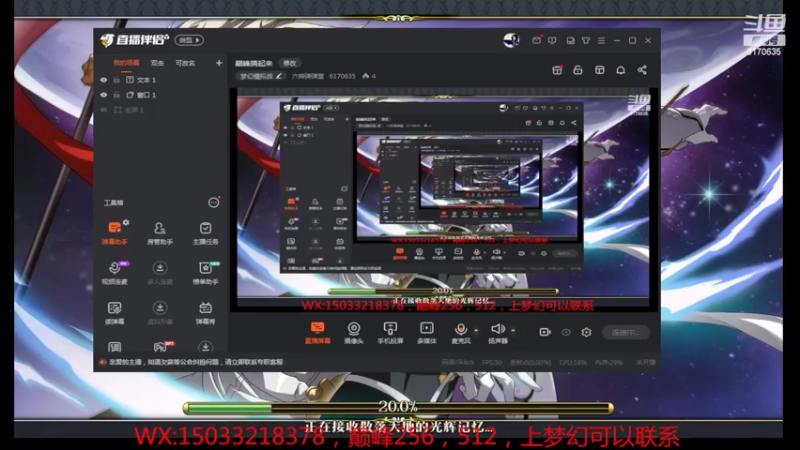The height and width of the screenshot is (450, 800).
Task: Start recording with the video camera icon
Action: pos(545,332)
